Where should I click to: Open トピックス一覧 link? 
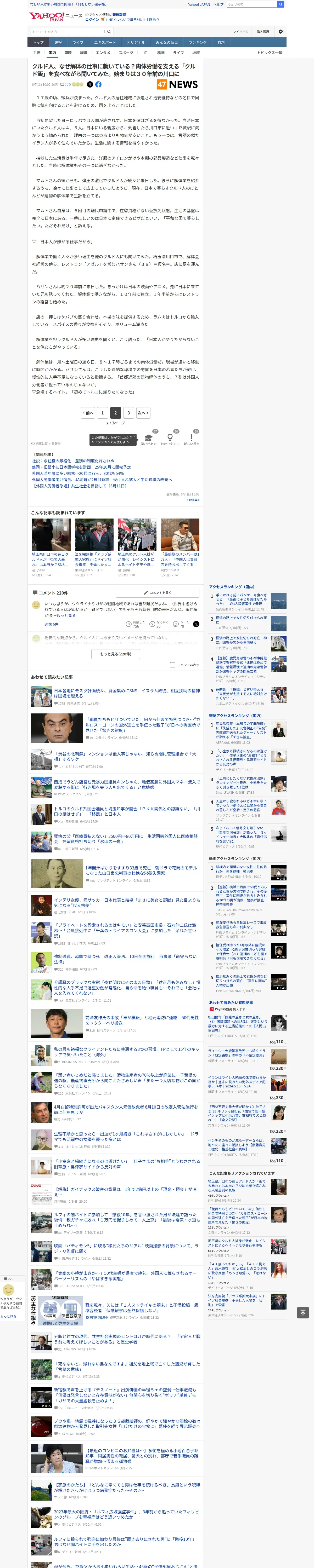[x=270, y=53]
